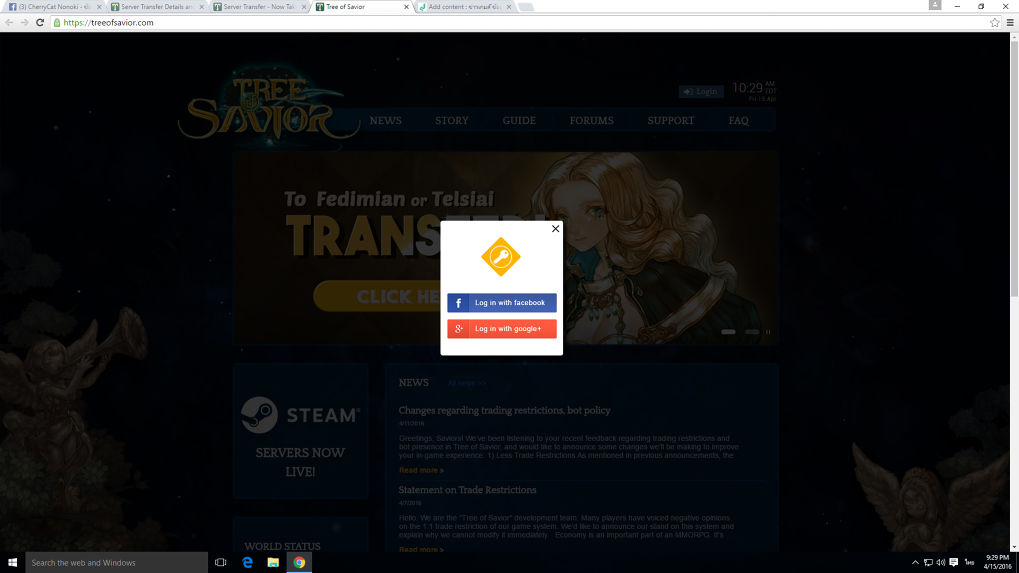Switch to the CherryCat Nonoki Facebook tab
1019x573 pixels.
tap(52, 7)
